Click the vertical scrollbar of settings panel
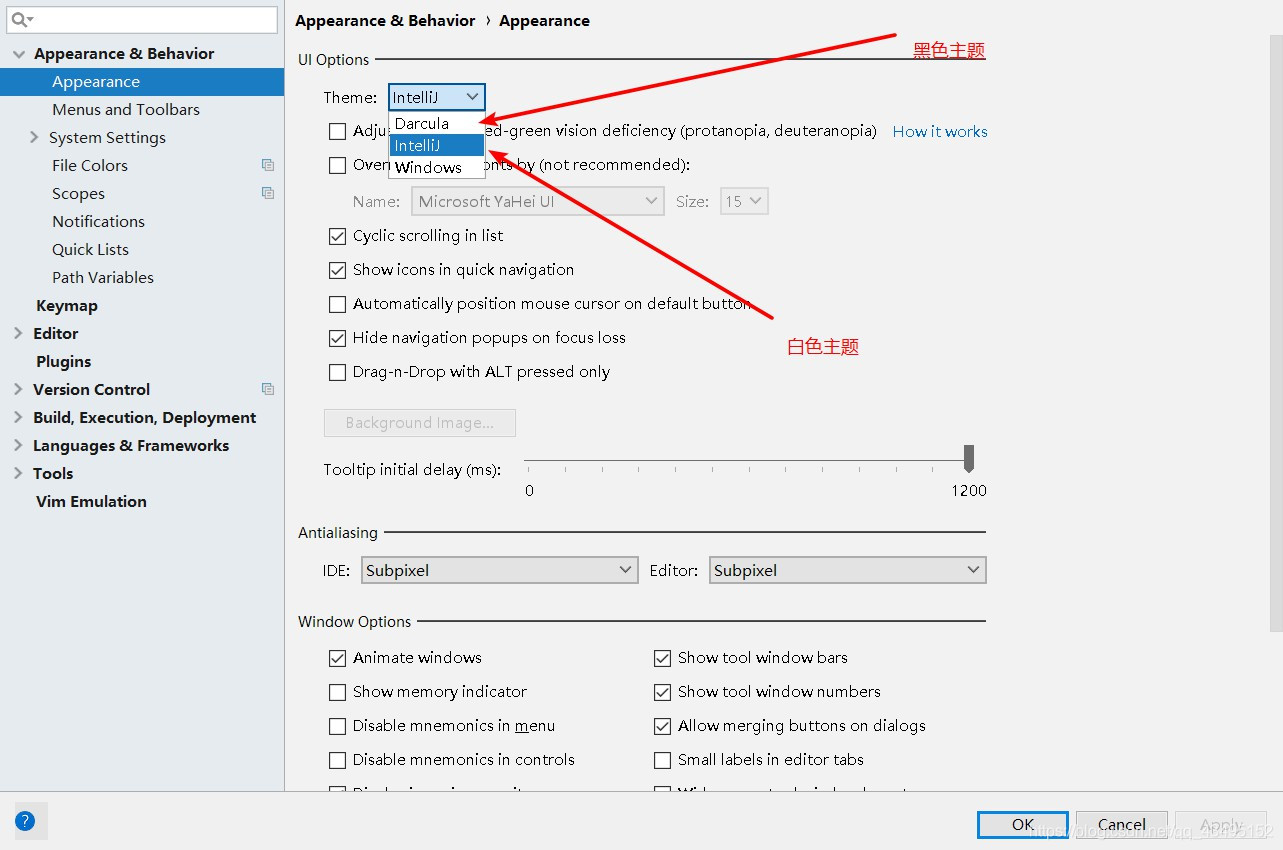This screenshot has height=850, width=1283. point(1276,333)
